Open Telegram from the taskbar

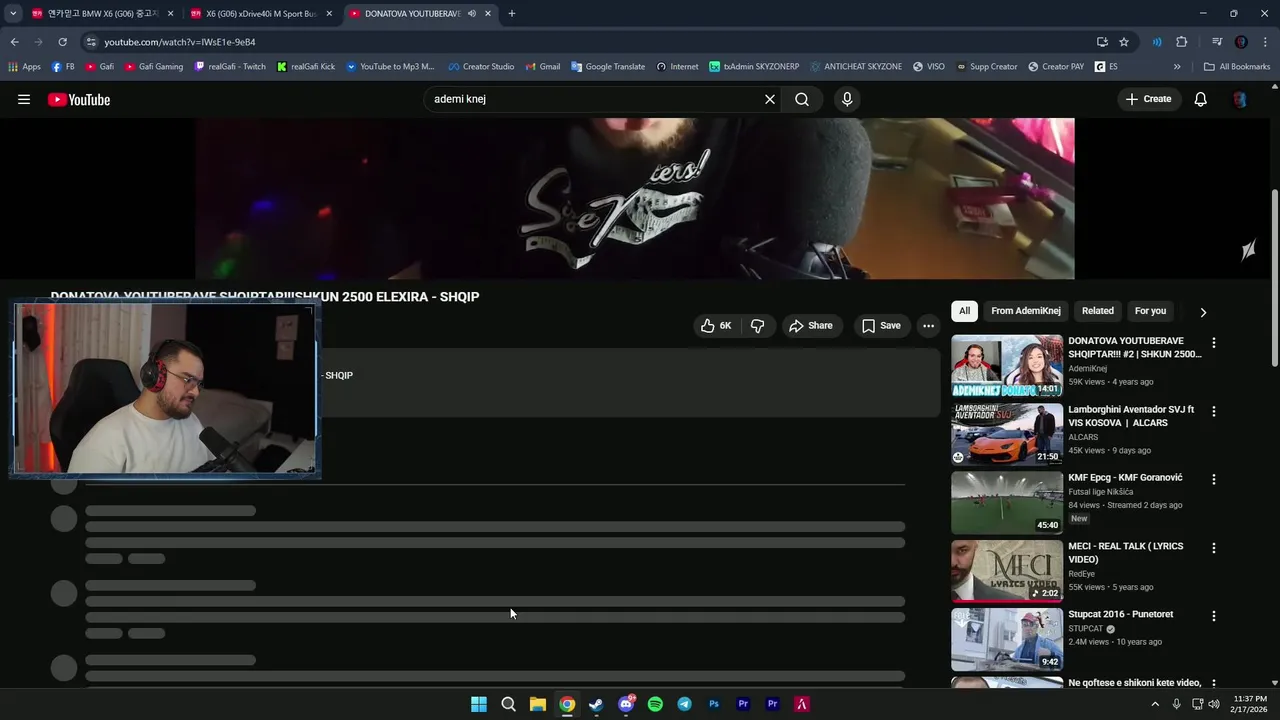click(684, 704)
